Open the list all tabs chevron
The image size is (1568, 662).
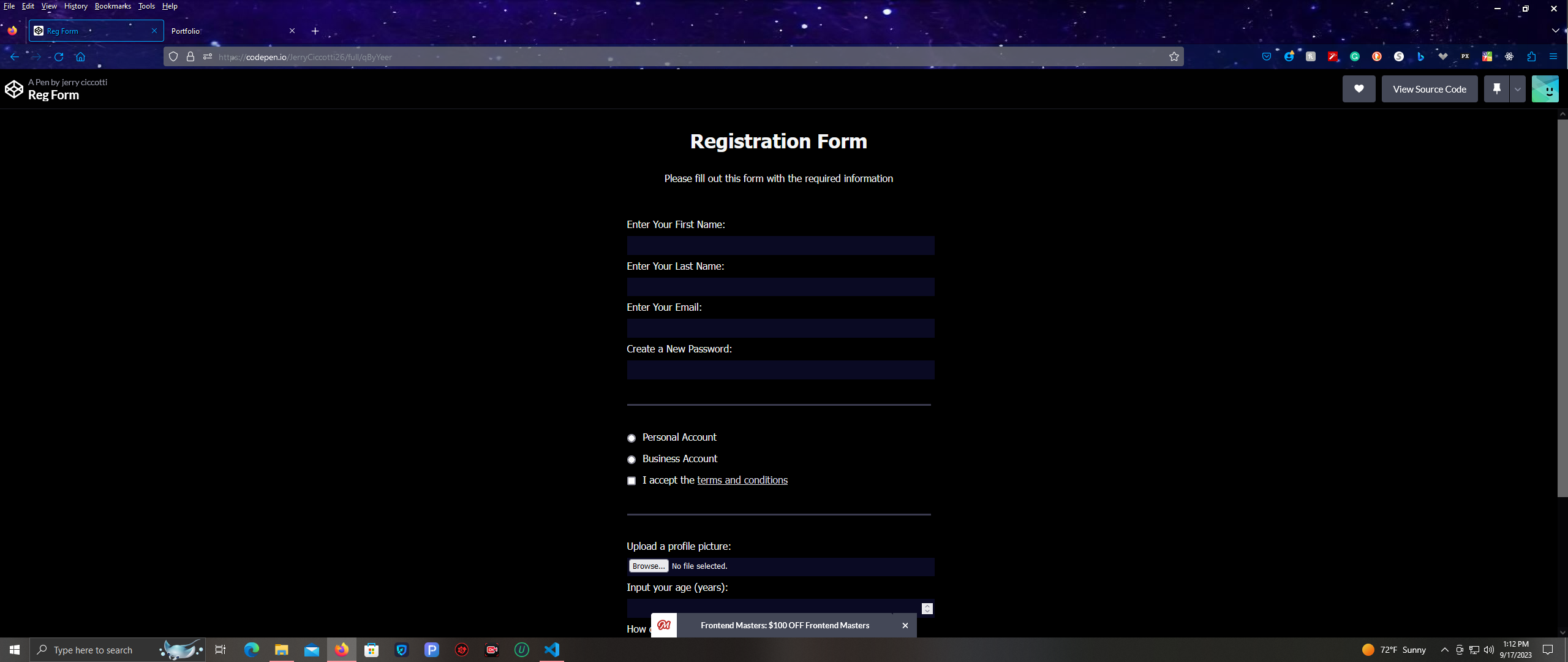1555,31
